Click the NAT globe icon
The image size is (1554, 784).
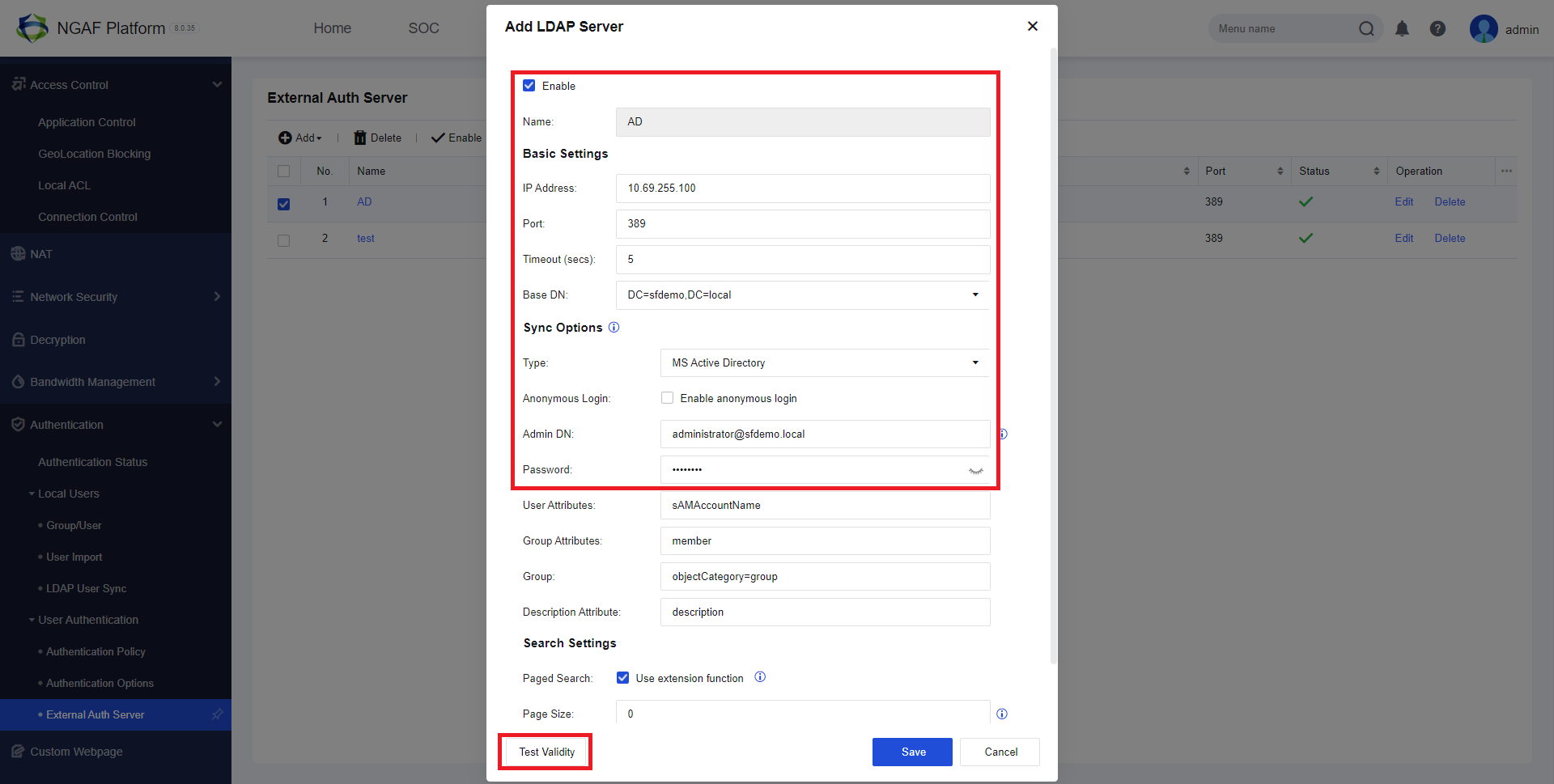[19, 253]
